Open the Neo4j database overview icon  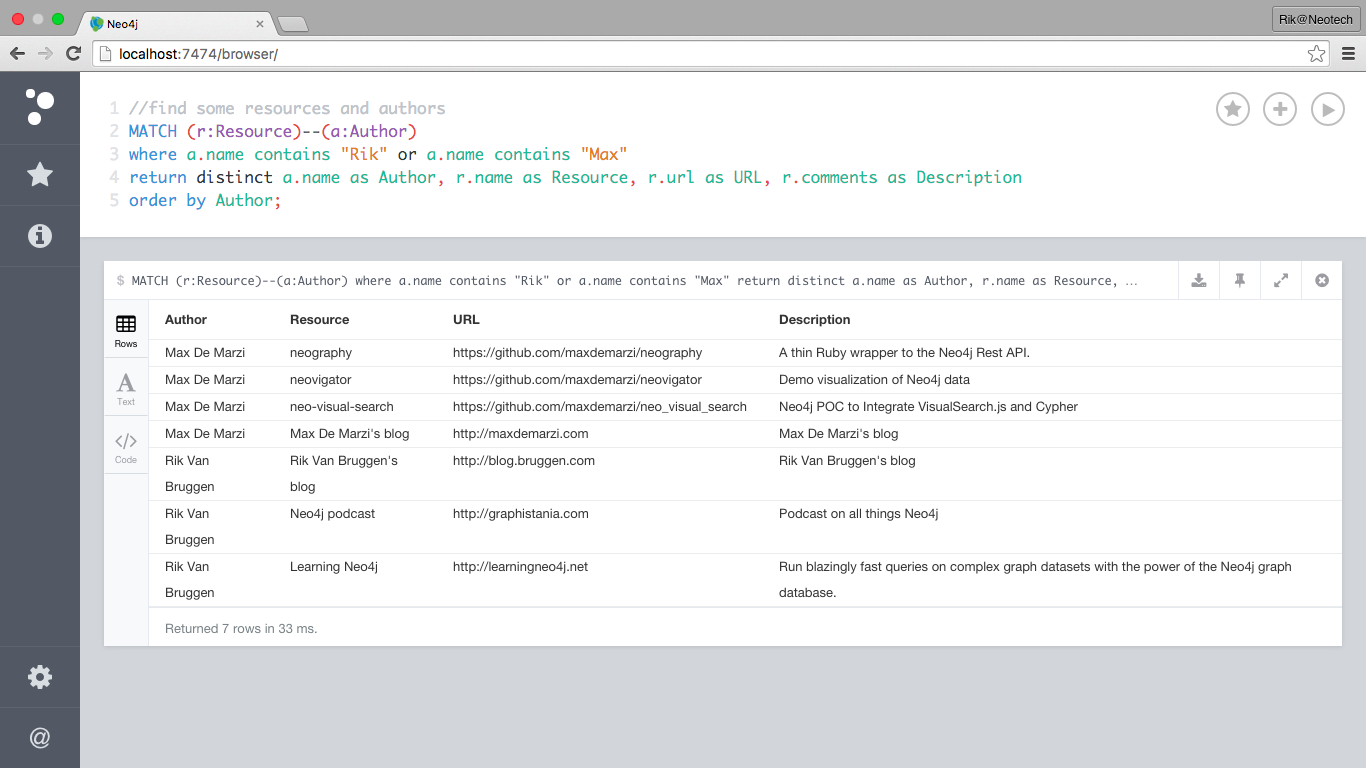point(40,107)
